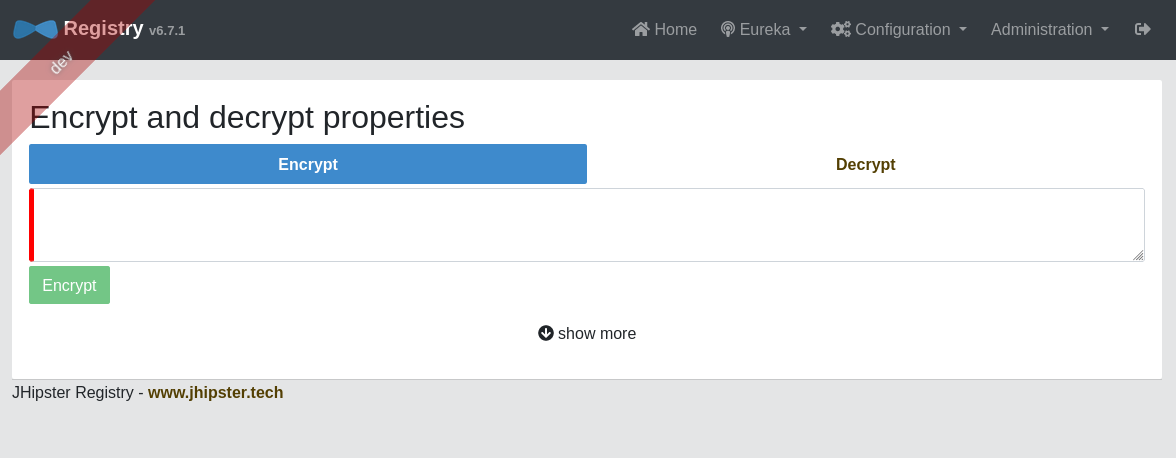Click the down-arrow circle icon beside show more
Viewport: 1176px width, 458px height.
[546, 333]
